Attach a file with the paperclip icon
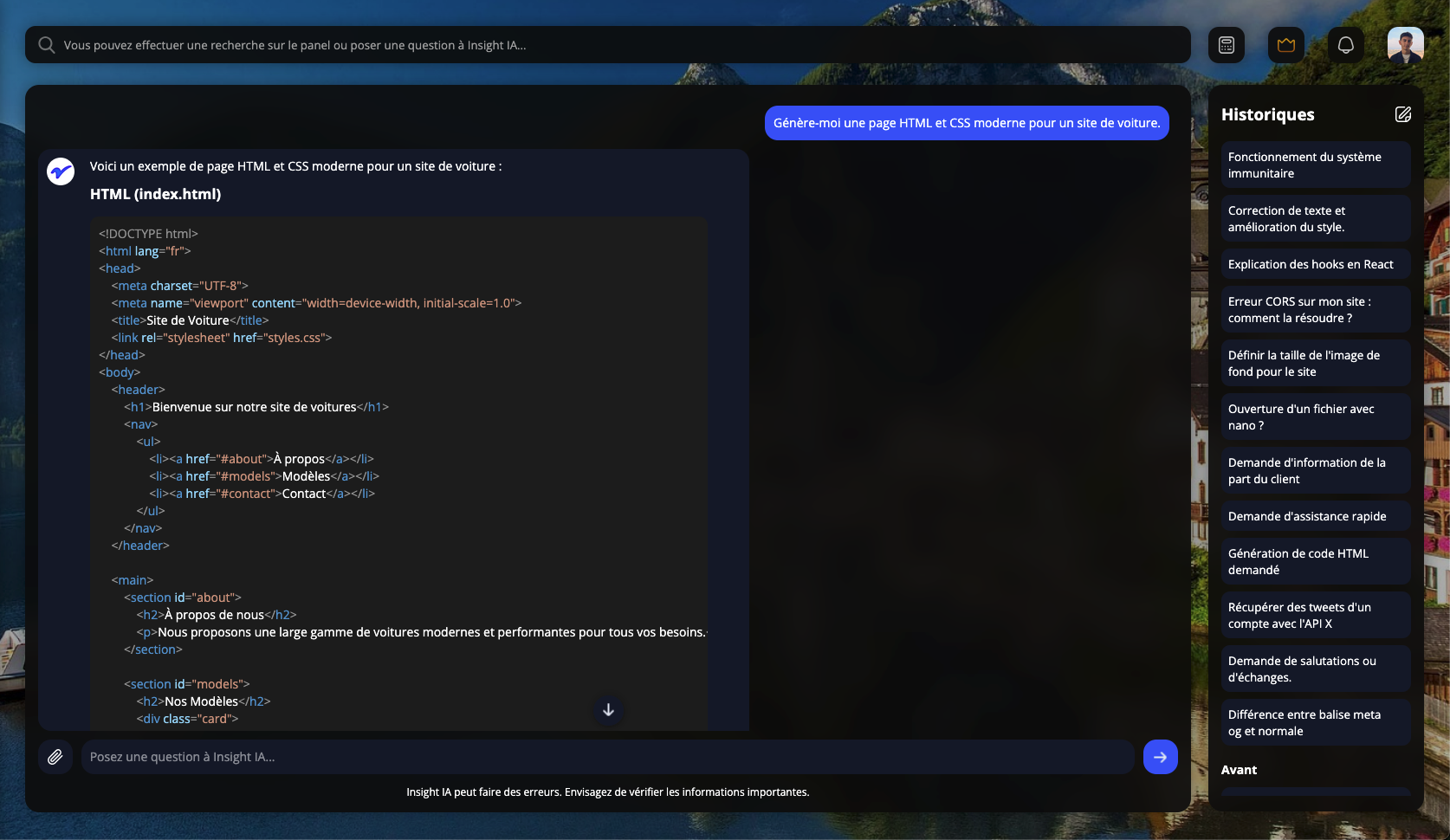 pyautogui.click(x=55, y=757)
